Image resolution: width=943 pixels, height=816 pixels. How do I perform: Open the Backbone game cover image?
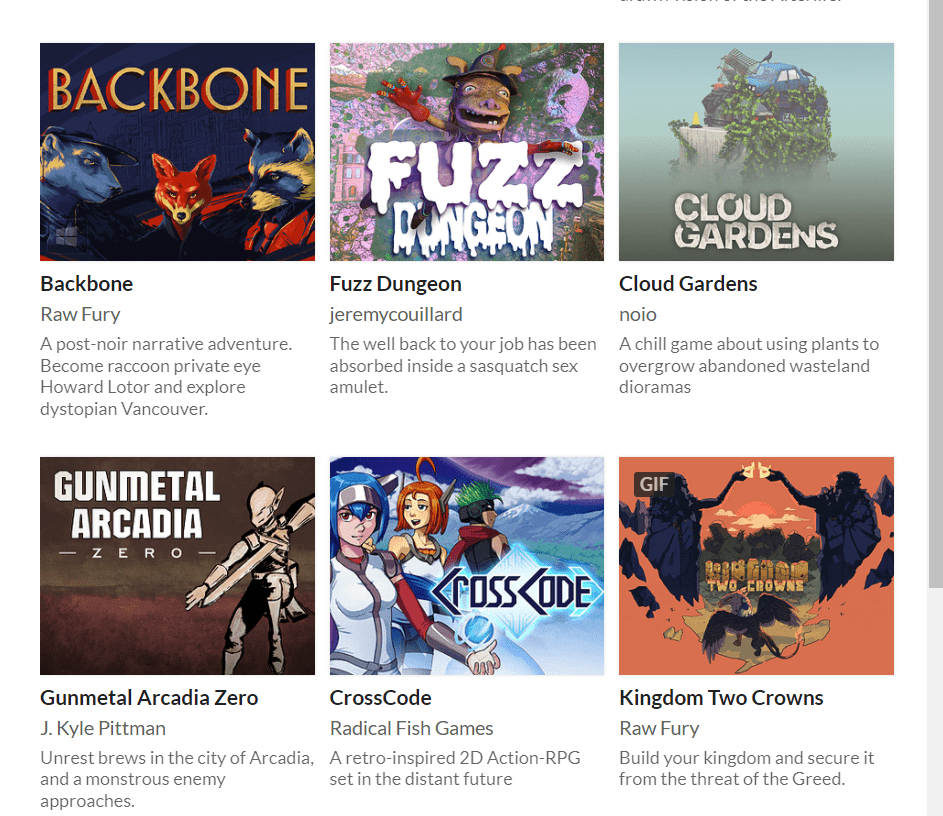point(177,152)
